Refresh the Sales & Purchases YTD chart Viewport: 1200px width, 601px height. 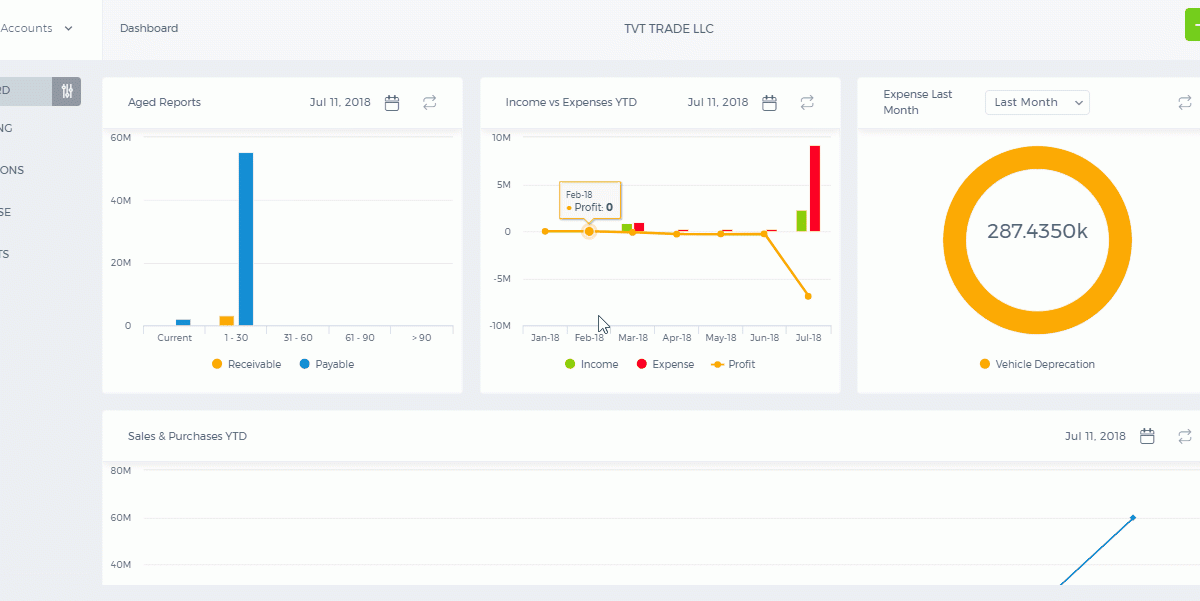(x=1185, y=436)
